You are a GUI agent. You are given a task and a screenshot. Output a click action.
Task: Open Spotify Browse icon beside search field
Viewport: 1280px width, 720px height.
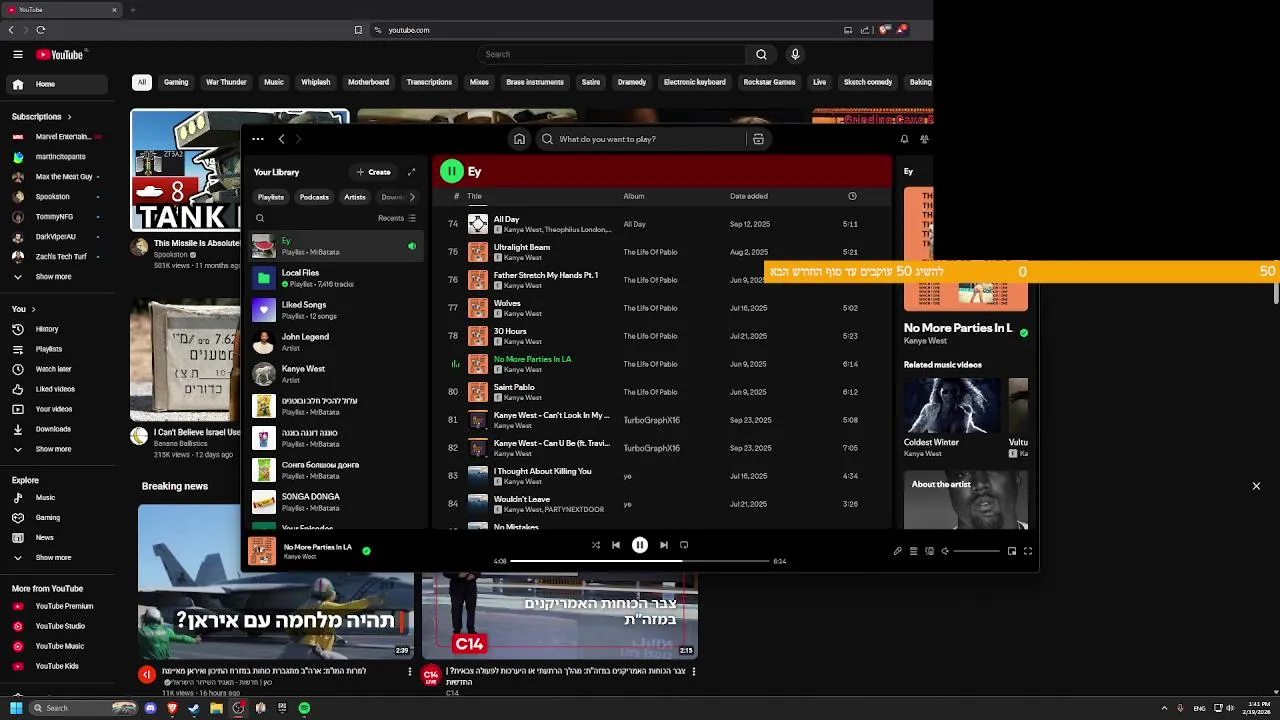[x=758, y=139]
